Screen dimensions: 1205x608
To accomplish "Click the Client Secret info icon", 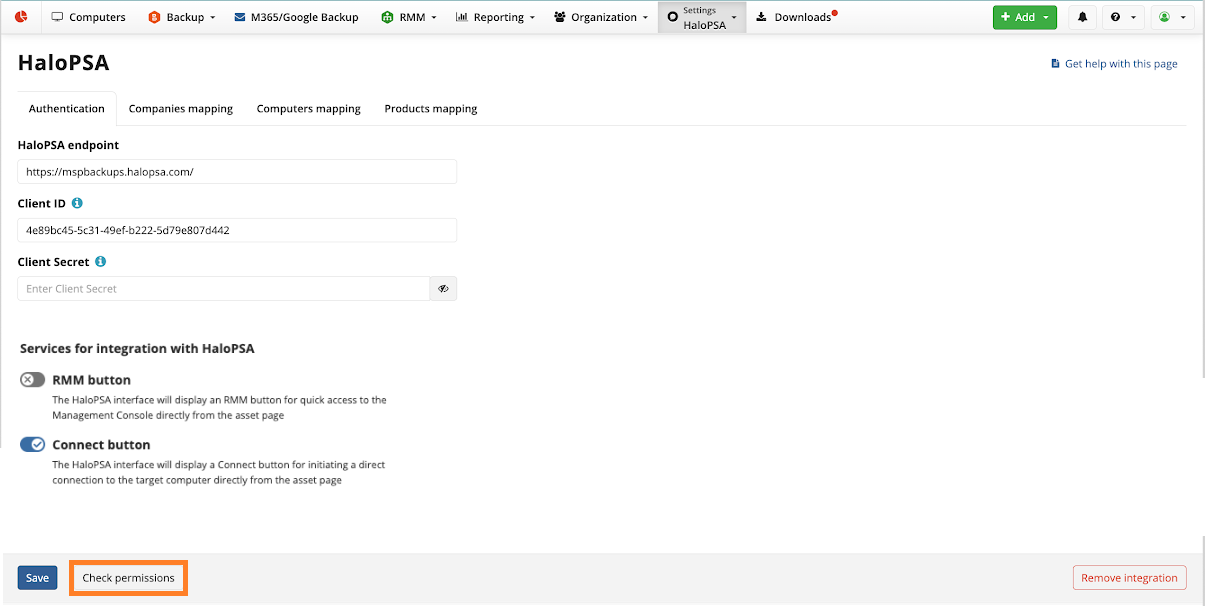I will (101, 262).
